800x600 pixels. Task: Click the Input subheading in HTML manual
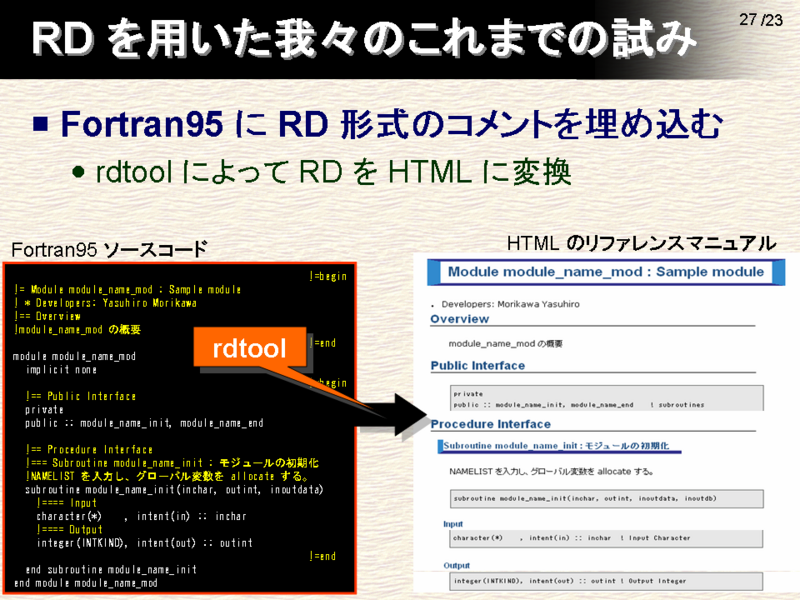coord(453,524)
